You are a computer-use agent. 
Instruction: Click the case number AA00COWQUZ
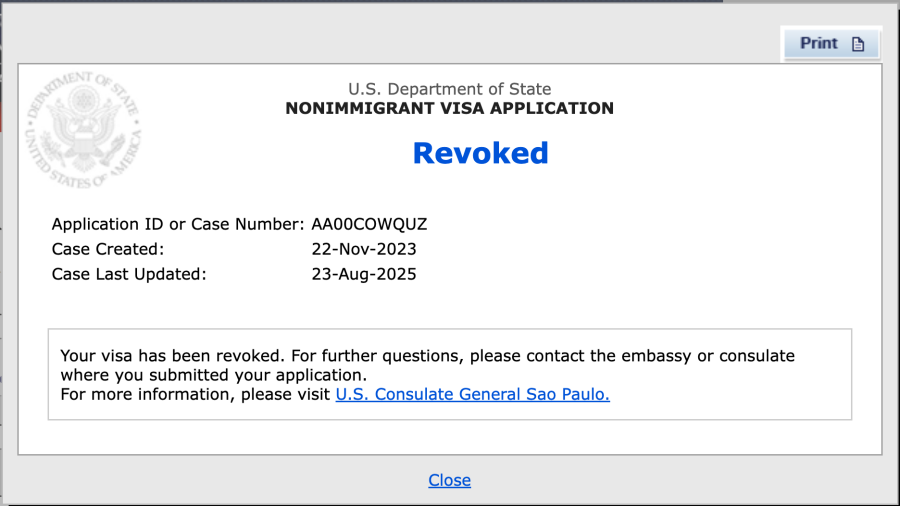click(369, 223)
